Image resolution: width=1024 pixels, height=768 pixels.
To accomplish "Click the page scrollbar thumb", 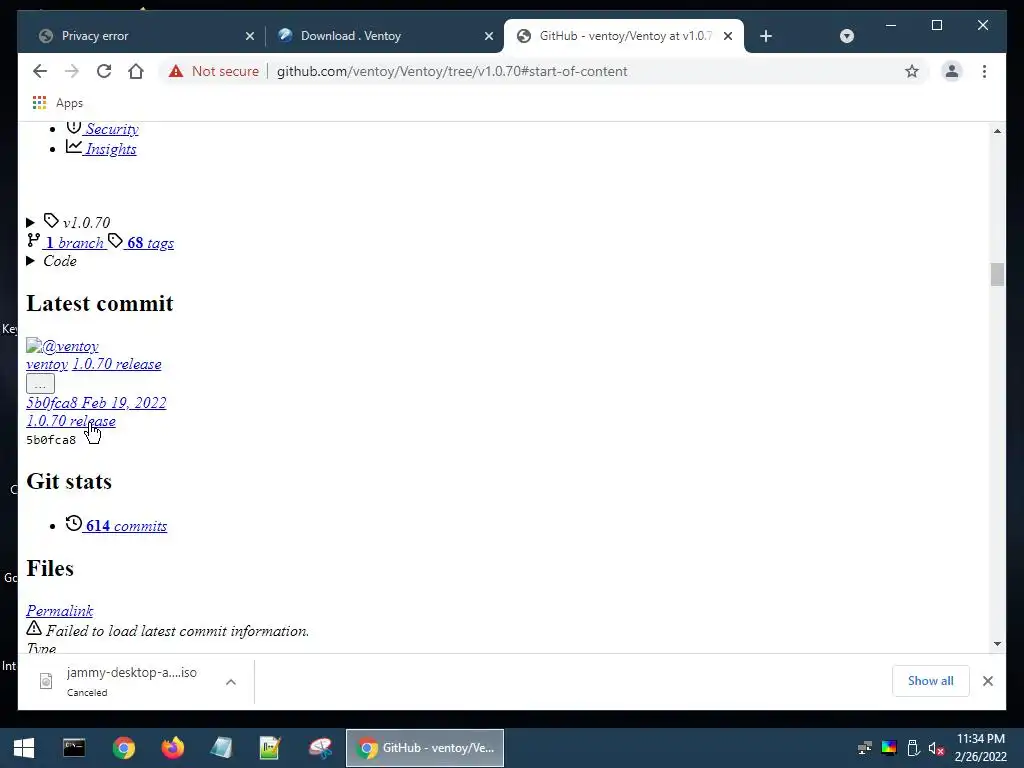I will 997,274.
